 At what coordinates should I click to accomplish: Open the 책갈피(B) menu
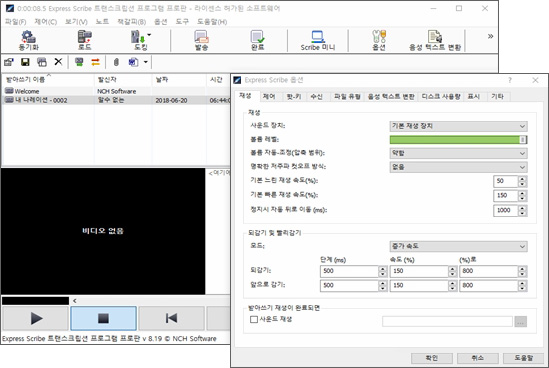coord(131,22)
